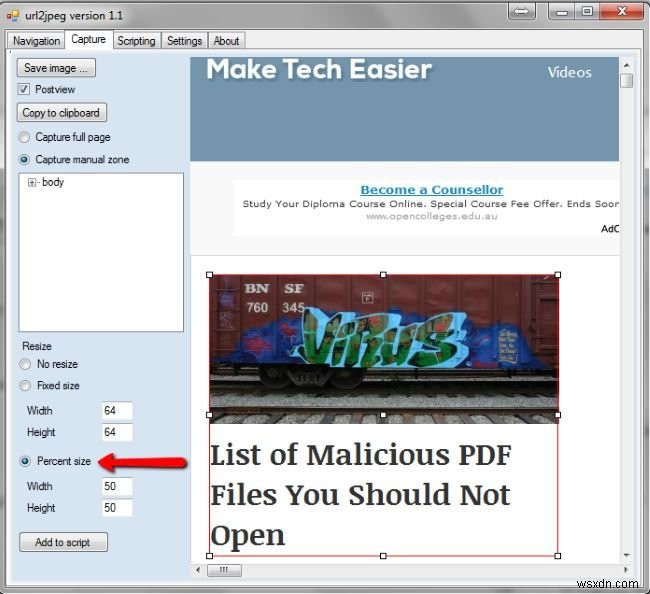This screenshot has width=650, height=594.
Task: Click the bottom-right selection handle
Action: coord(558,556)
